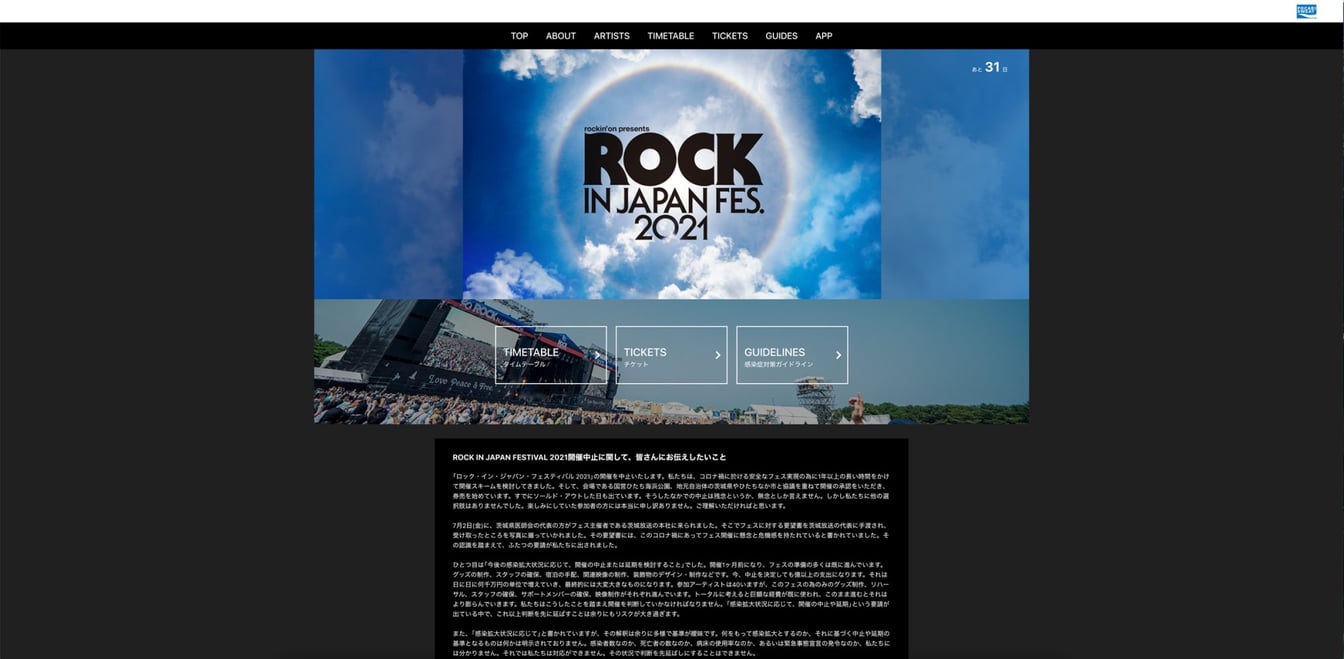Image resolution: width=1344 pixels, height=659 pixels.
Task: Open the ARTISTS navigation item
Action: pos(611,36)
